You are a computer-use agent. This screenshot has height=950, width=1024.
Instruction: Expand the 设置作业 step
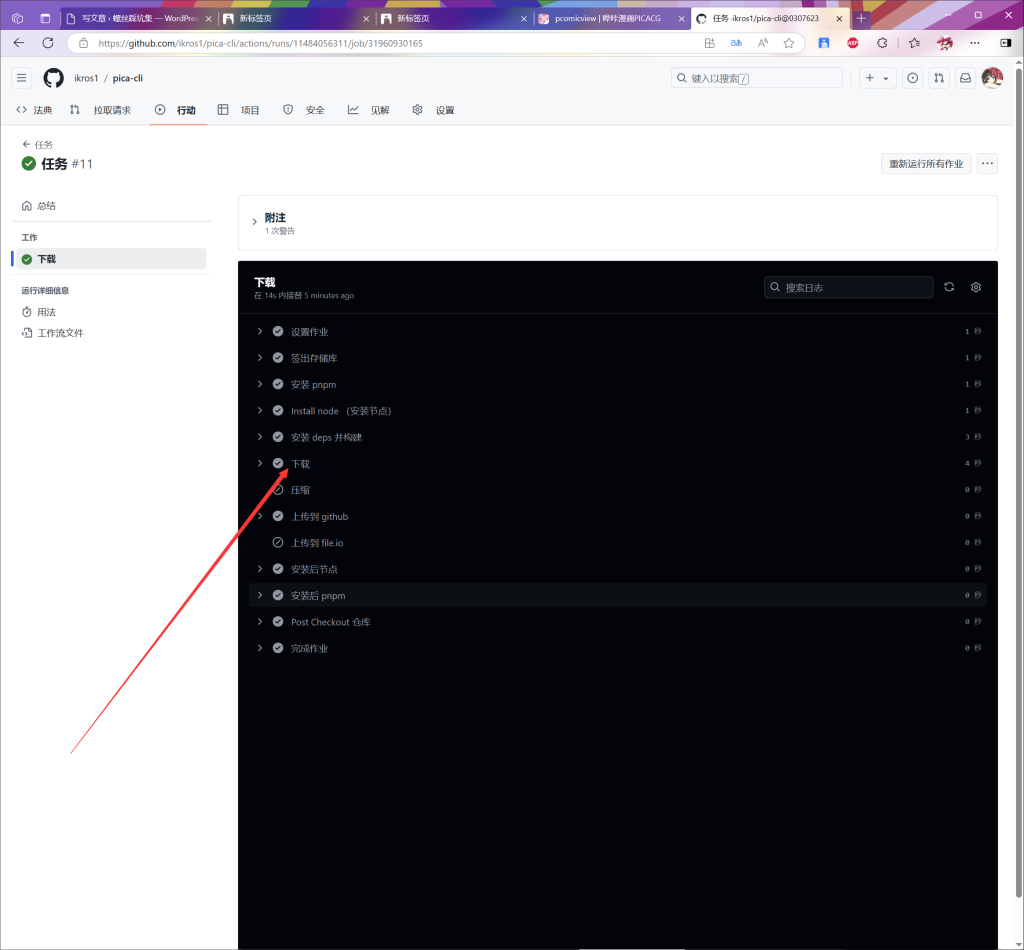pyautogui.click(x=260, y=332)
